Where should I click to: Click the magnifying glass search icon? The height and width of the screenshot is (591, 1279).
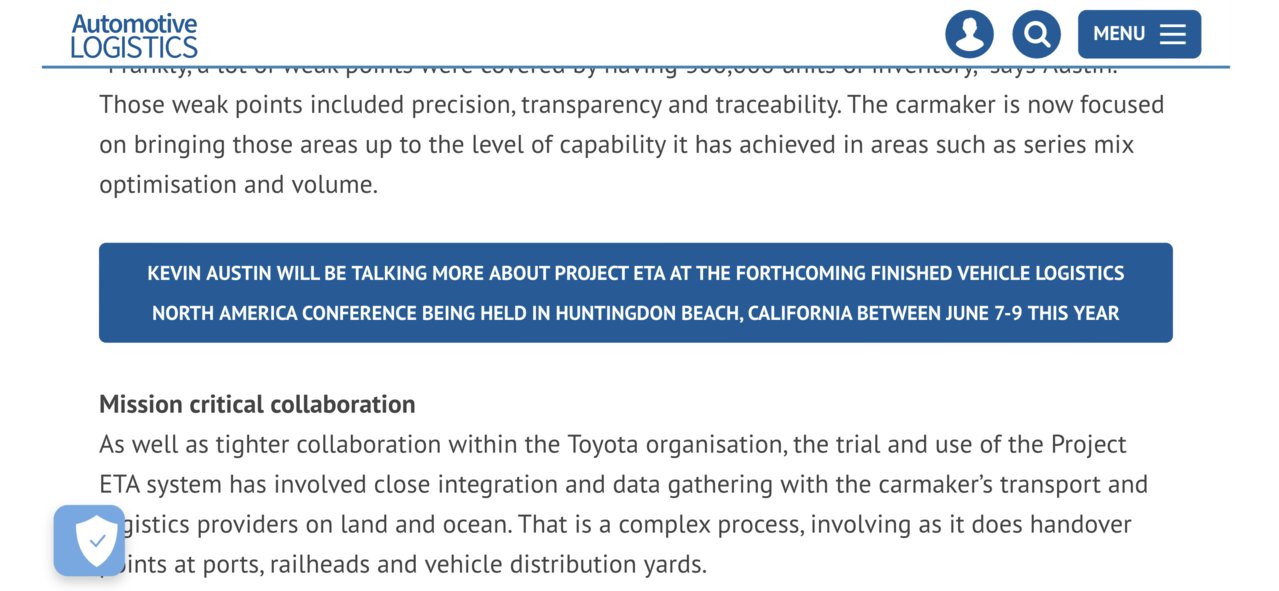coord(1036,34)
